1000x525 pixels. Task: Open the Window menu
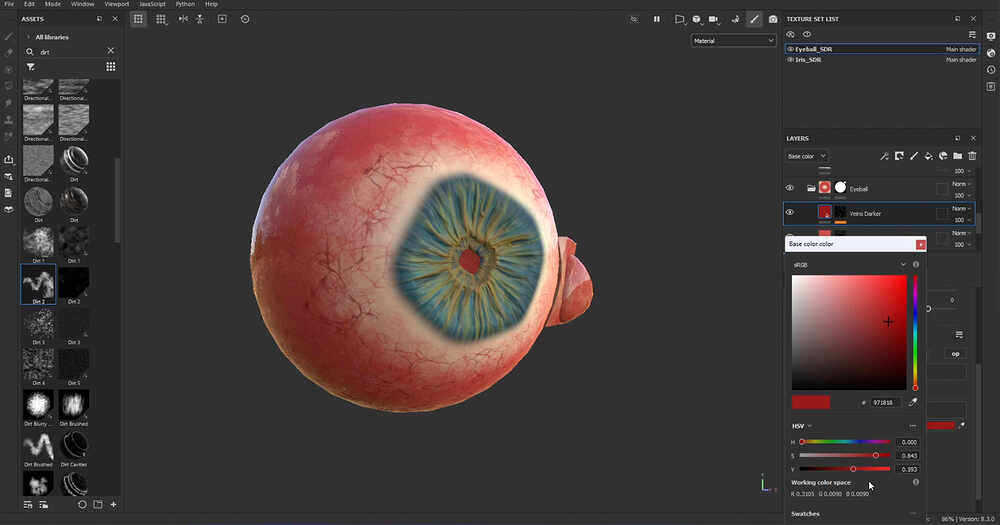(82, 4)
